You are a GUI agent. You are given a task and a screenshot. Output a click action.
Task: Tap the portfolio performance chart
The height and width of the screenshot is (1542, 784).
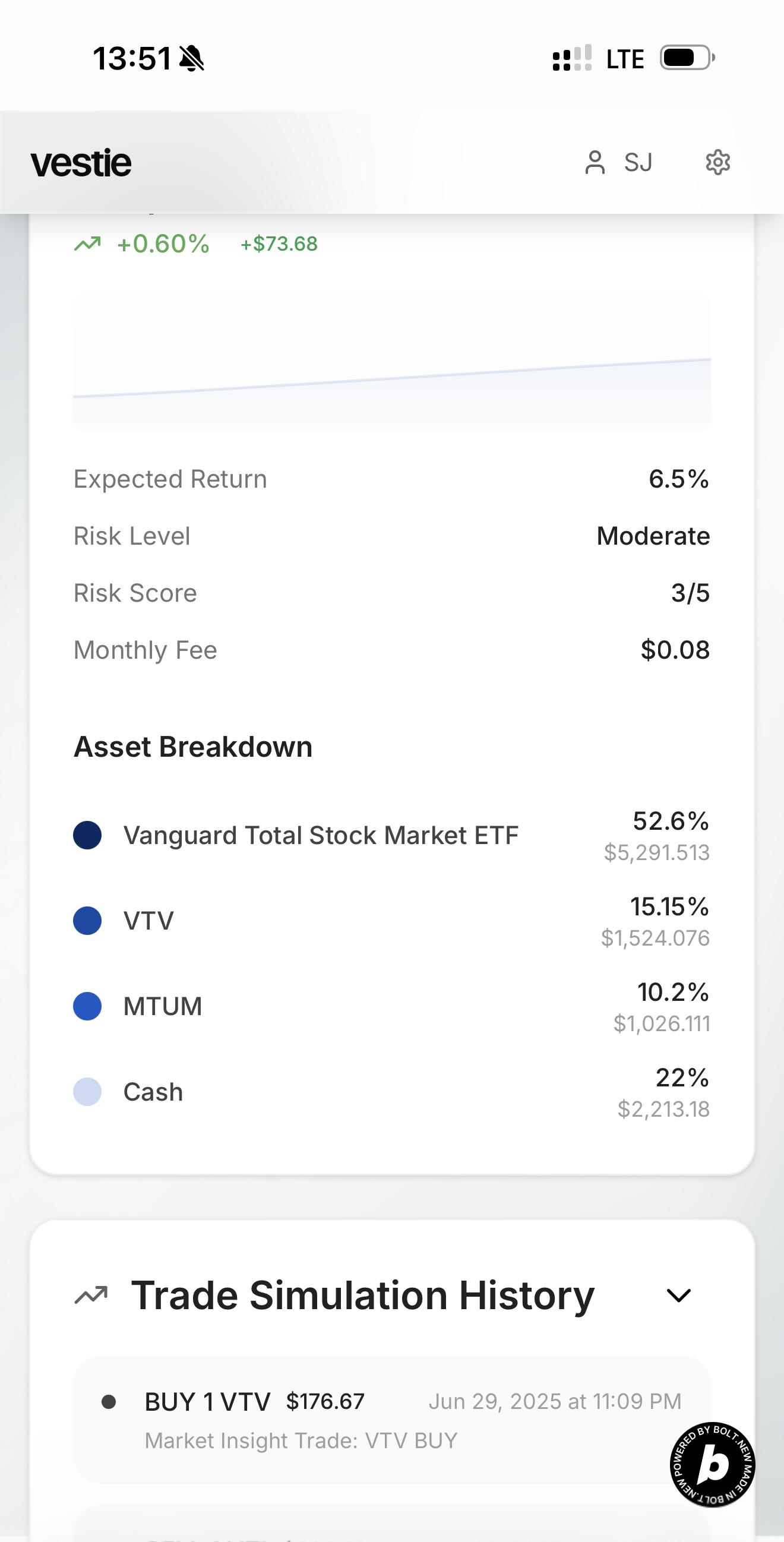(x=391, y=362)
